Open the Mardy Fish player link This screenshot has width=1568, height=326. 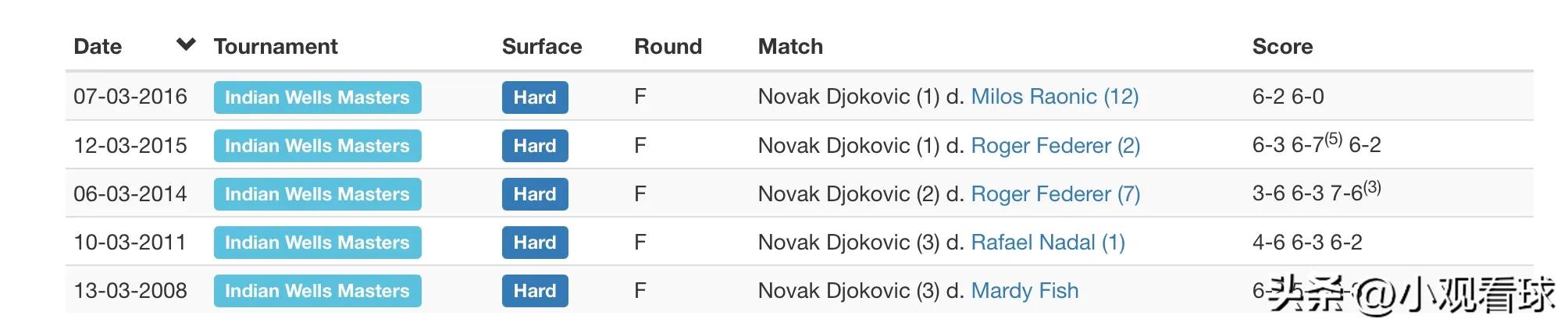1025,291
